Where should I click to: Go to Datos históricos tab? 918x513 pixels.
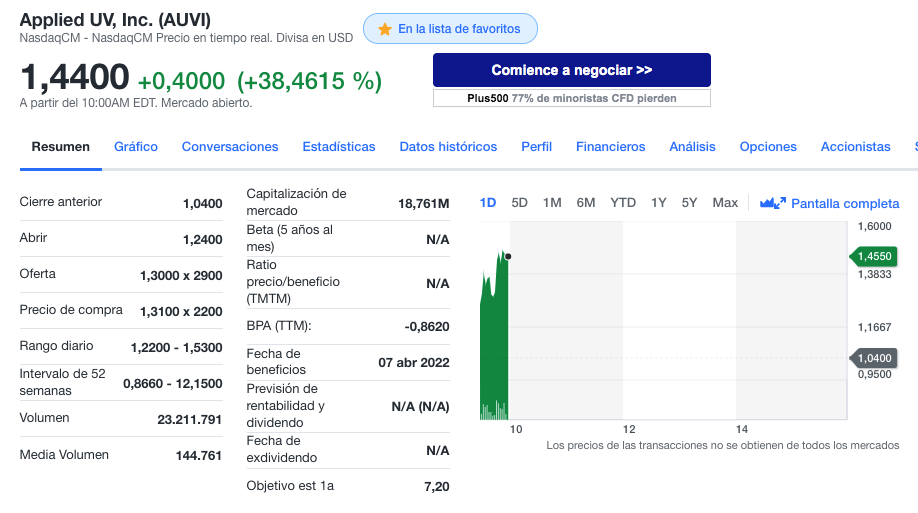coord(448,147)
